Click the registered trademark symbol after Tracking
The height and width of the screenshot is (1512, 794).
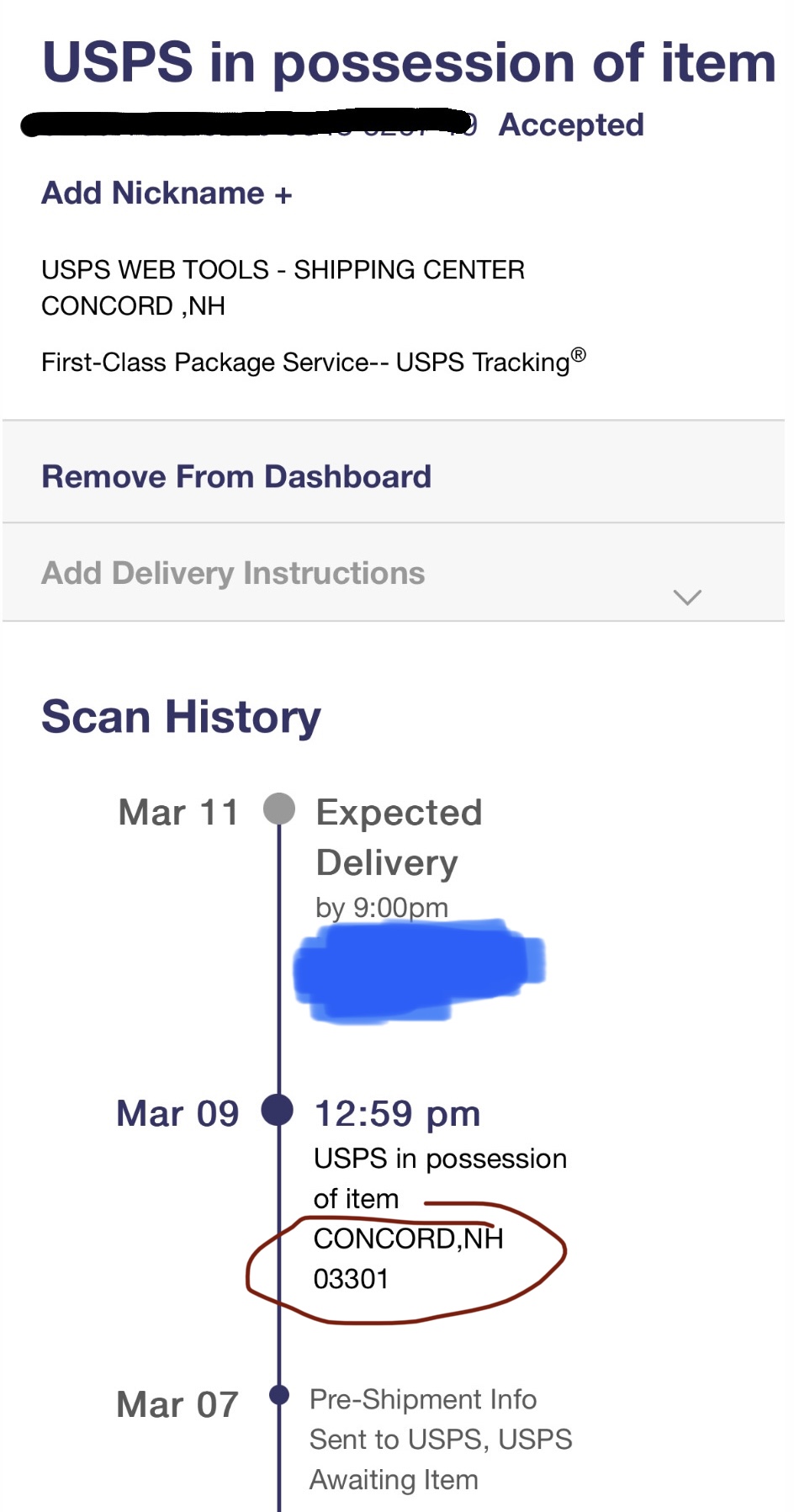point(579,355)
